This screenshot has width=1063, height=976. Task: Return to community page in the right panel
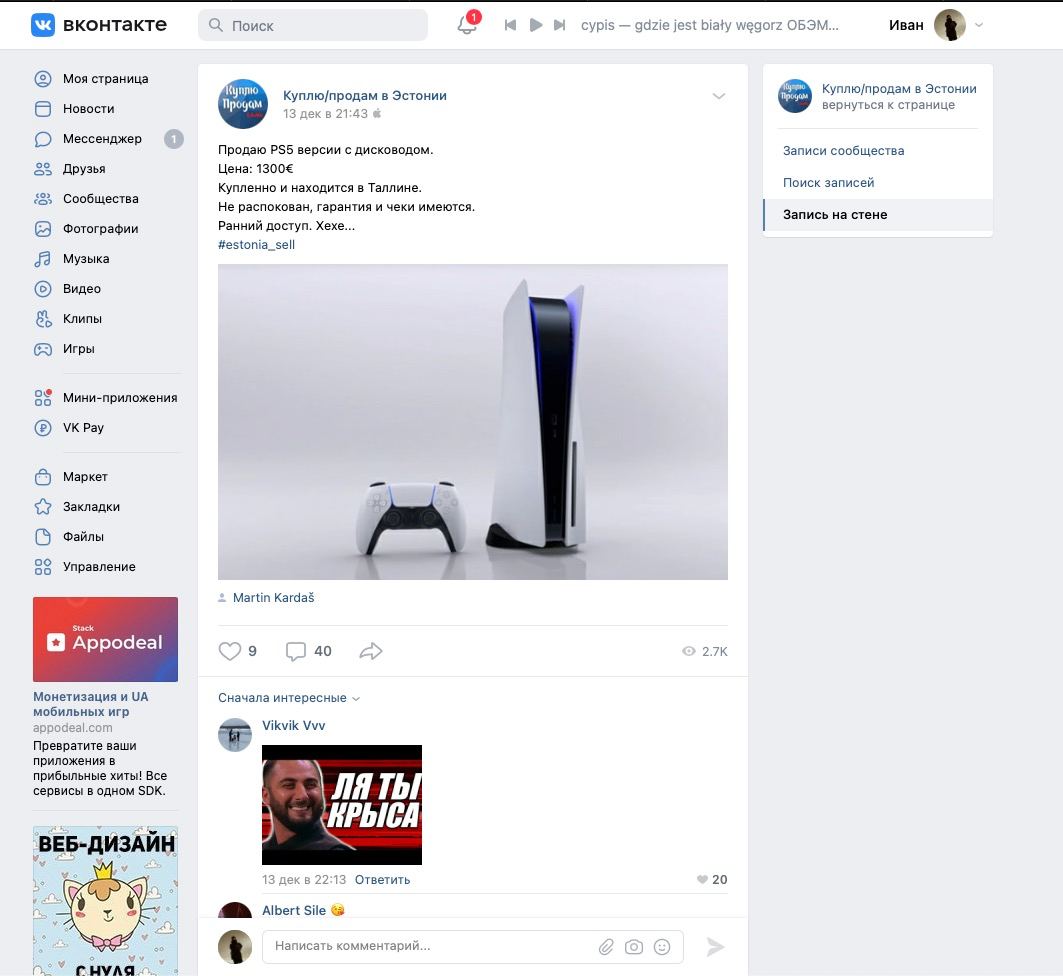click(888, 105)
